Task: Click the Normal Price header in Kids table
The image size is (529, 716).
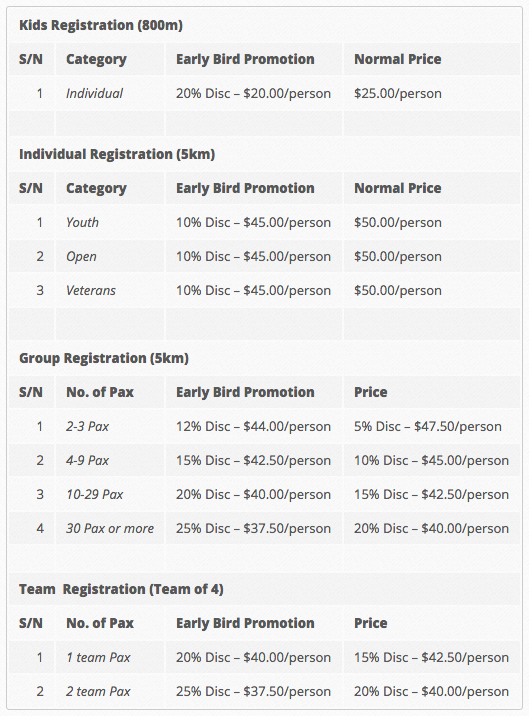Action: (398, 59)
